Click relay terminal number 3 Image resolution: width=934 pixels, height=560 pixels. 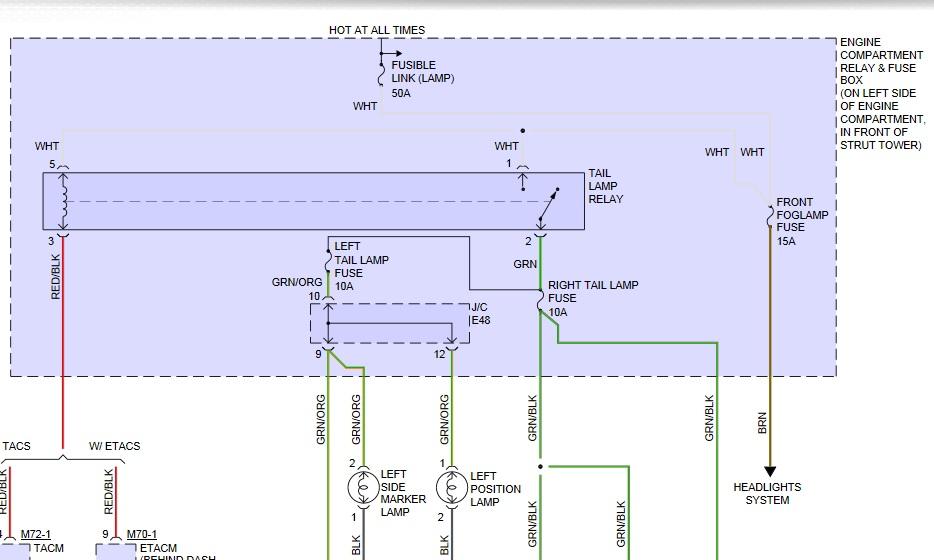coord(51,241)
